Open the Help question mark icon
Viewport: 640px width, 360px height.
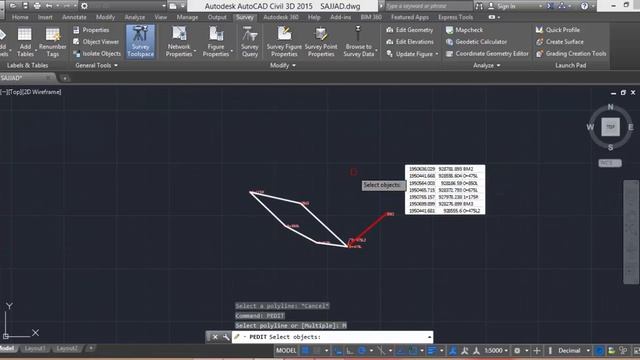click(584, 6)
